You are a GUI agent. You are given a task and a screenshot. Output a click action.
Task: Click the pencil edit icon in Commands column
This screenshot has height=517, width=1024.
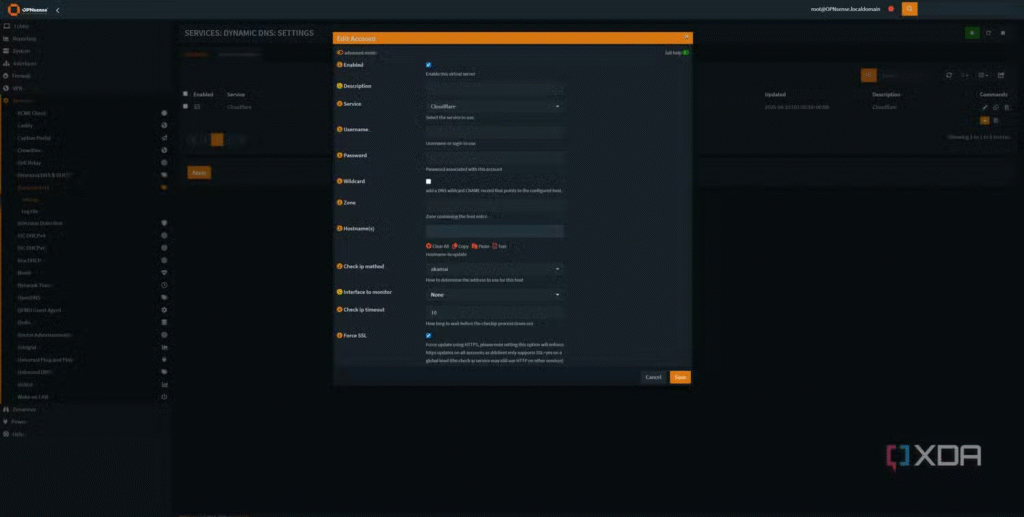click(x=984, y=107)
